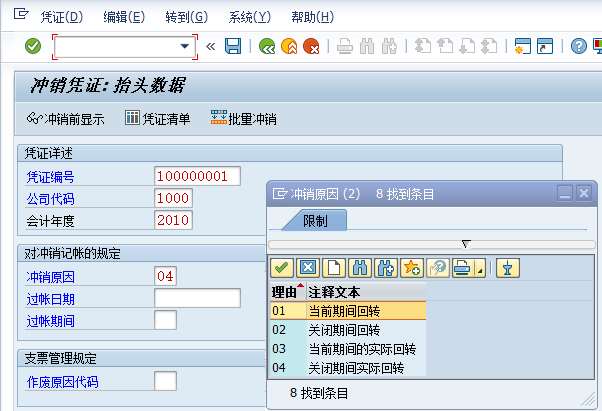This screenshot has height=411, width=602.
Task: Open the popup print options dropdown arrow
Action: (x=481, y=269)
